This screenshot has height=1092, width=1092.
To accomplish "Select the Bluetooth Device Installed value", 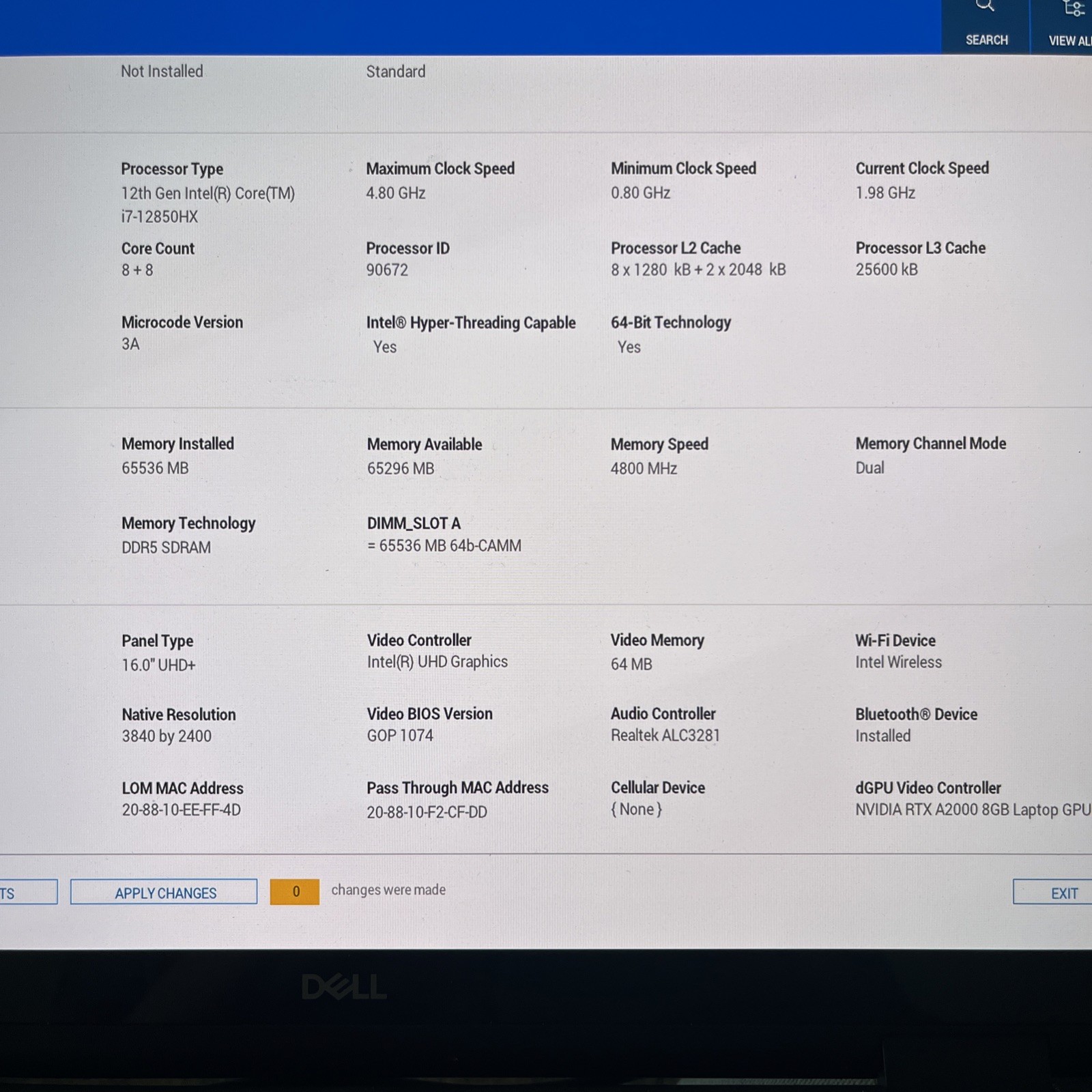I will 882,736.
